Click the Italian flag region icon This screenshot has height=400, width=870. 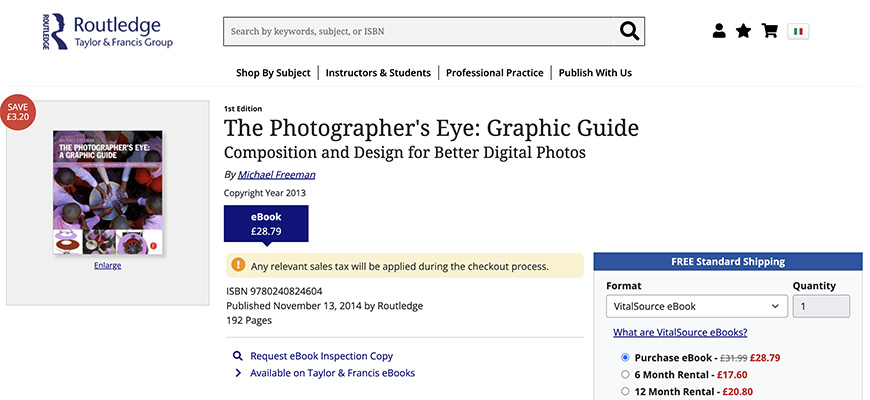tap(798, 32)
